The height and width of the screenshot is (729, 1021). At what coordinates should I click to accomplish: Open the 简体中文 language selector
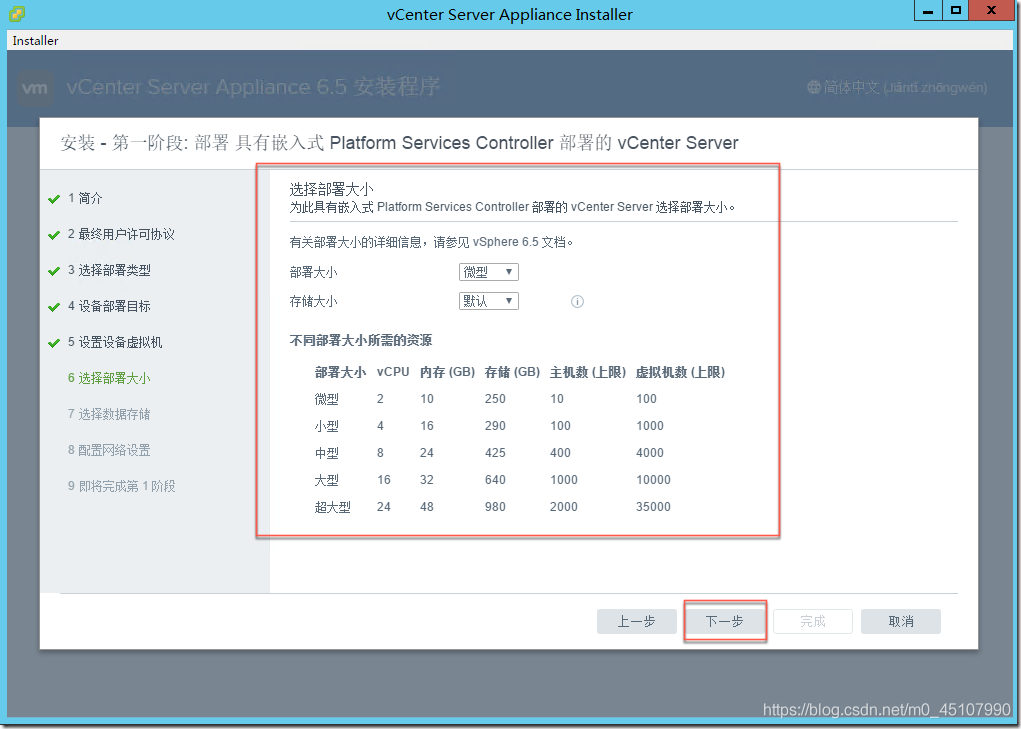pyautogui.click(x=897, y=87)
